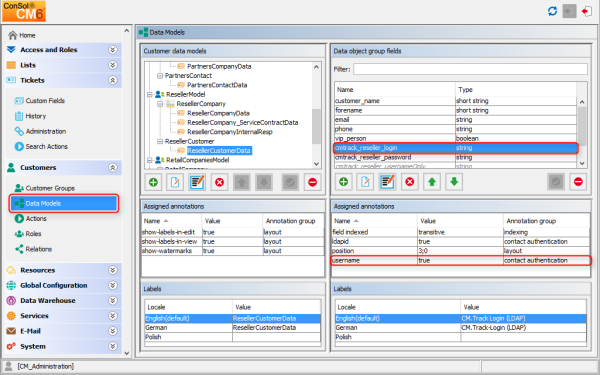The image size is (600, 375).
Task: Click the red logout icon at top right
Action: 586,11
